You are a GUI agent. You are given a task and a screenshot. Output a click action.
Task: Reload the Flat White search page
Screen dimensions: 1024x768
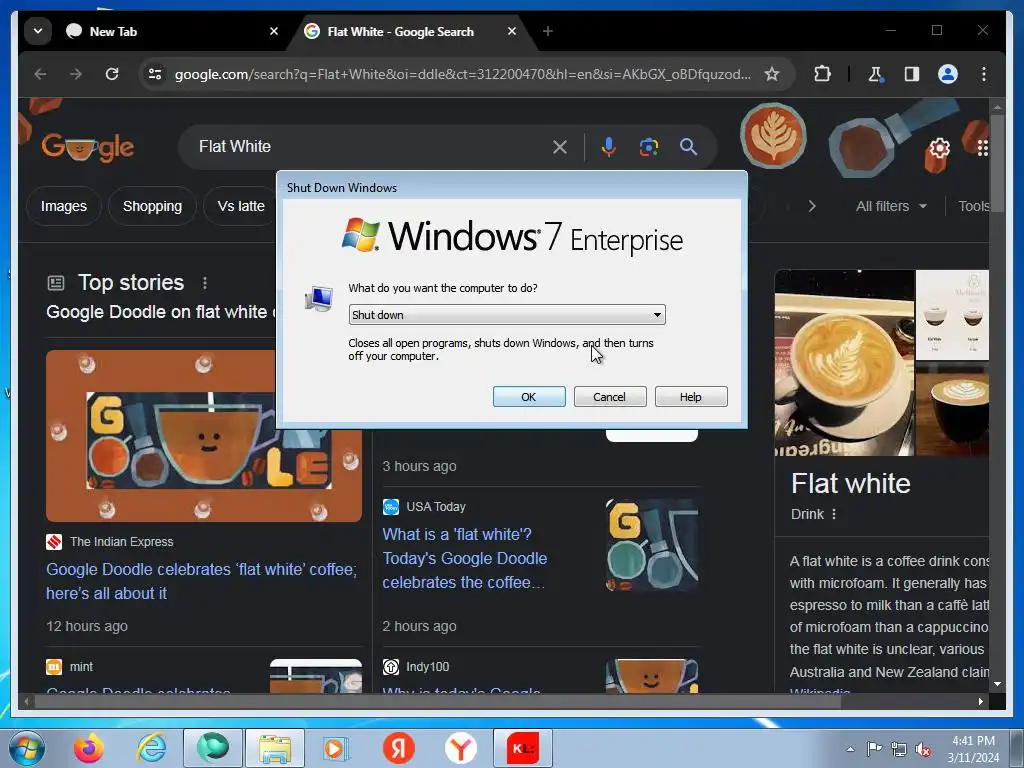(x=112, y=74)
